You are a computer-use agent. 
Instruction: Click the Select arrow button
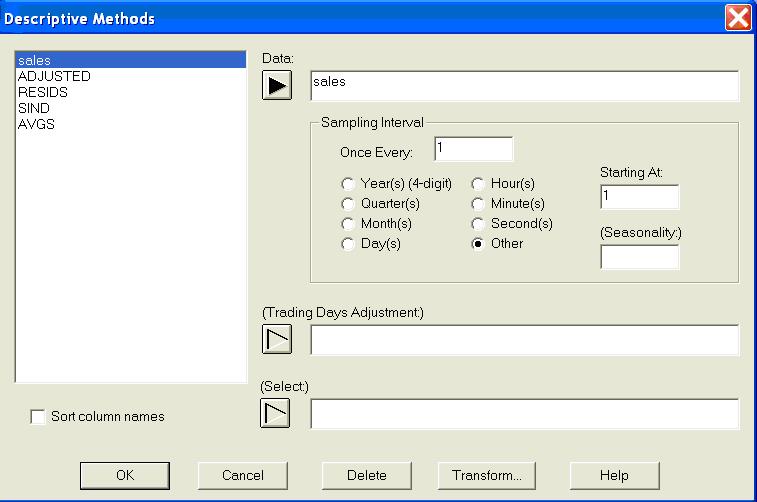click(x=275, y=413)
